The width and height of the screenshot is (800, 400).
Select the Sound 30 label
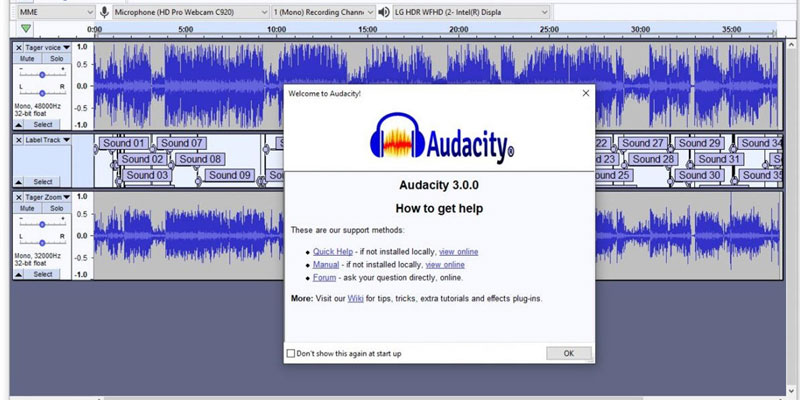[x=699, y=176]
